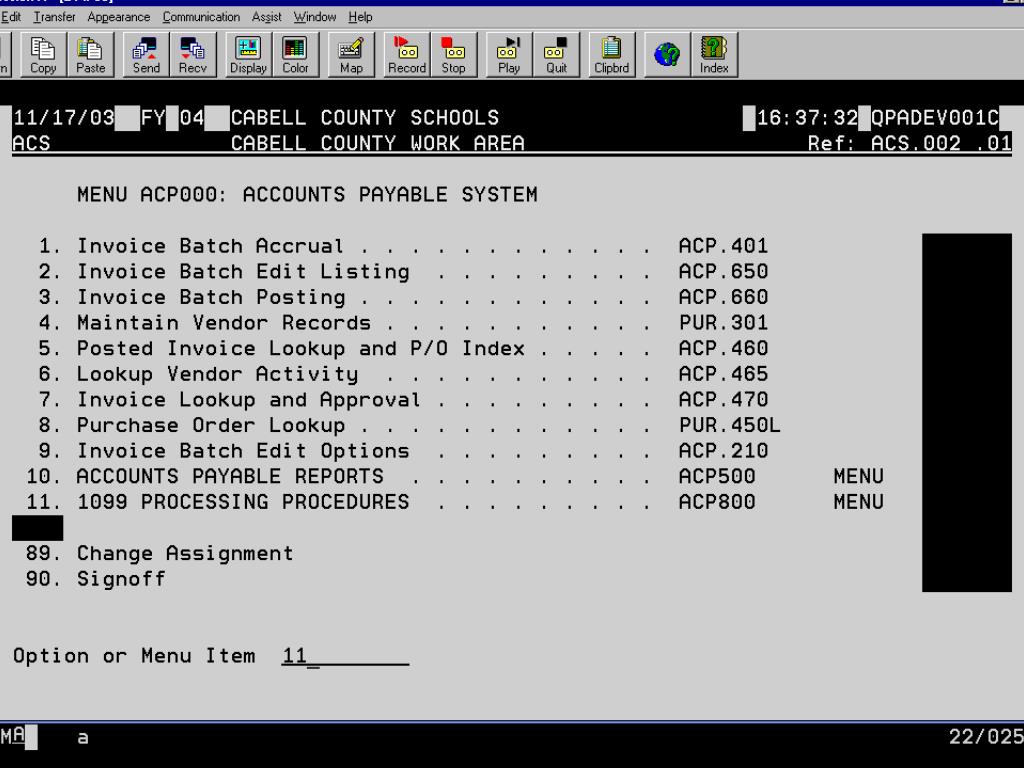The width and height of the screenshot is (1024, 768).
Task: Select ACCOUNTS PAYABLE REPORTS menu line
Action: 455,476
